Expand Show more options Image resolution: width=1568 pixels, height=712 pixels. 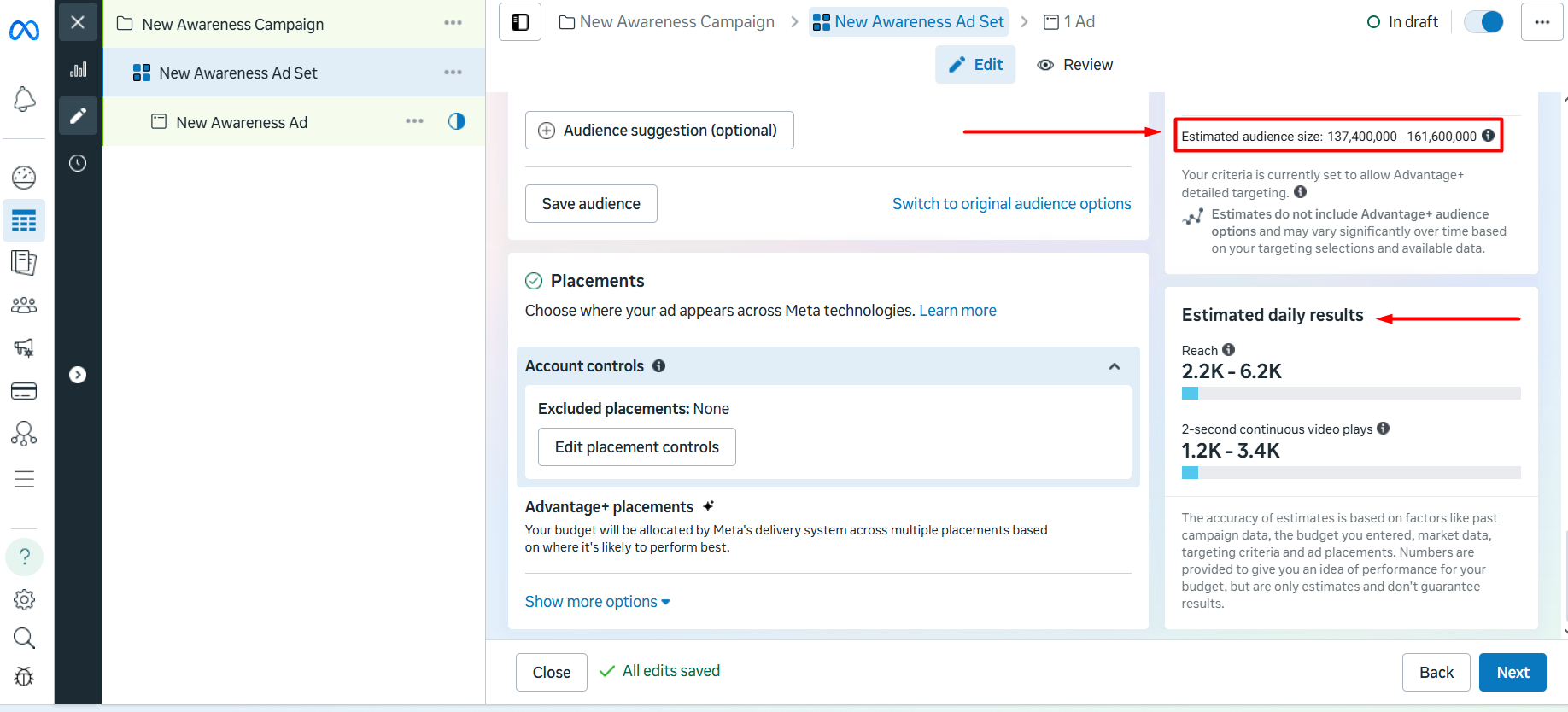point(597,602)
